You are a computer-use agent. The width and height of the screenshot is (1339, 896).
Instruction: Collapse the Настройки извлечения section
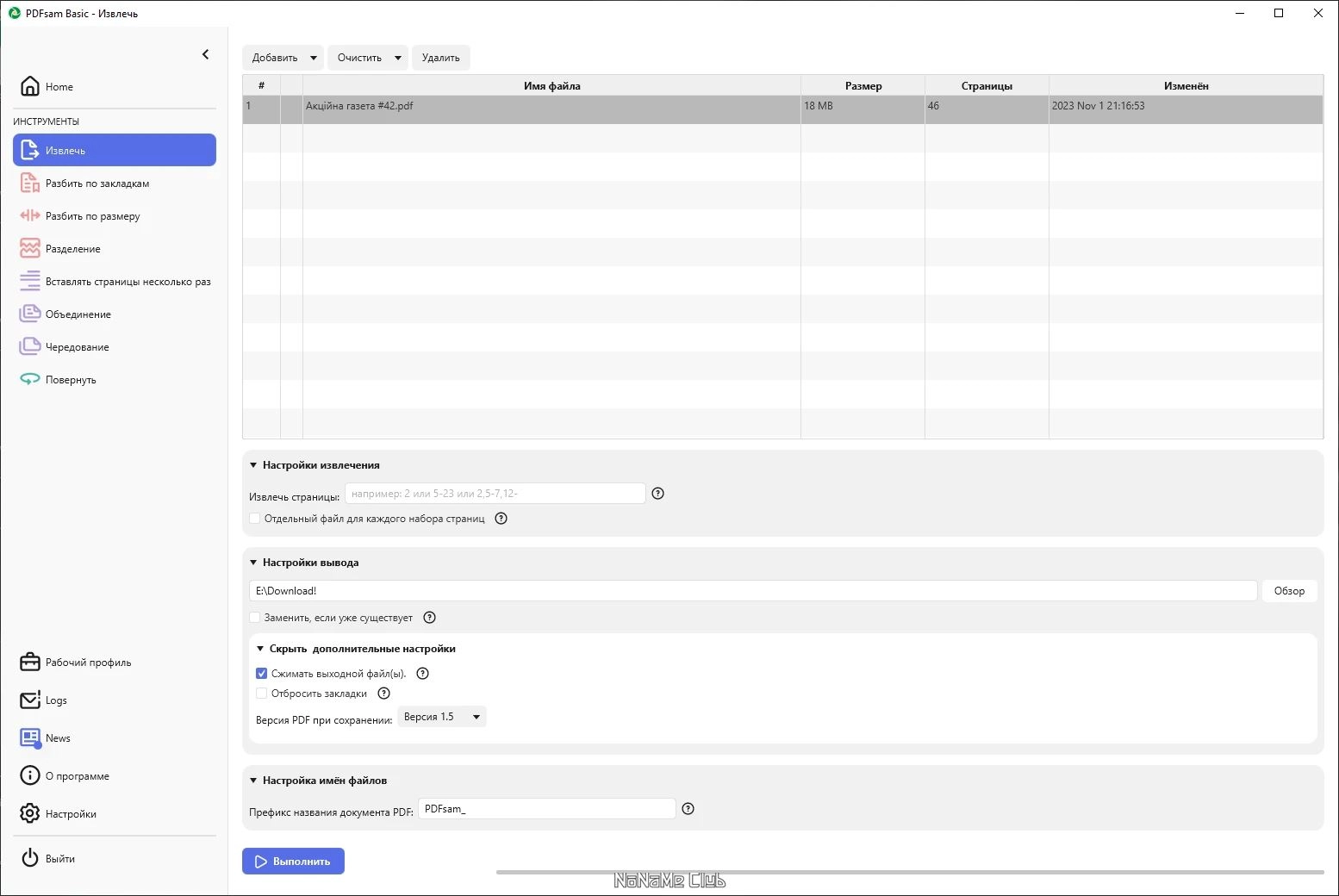point(253,465)
